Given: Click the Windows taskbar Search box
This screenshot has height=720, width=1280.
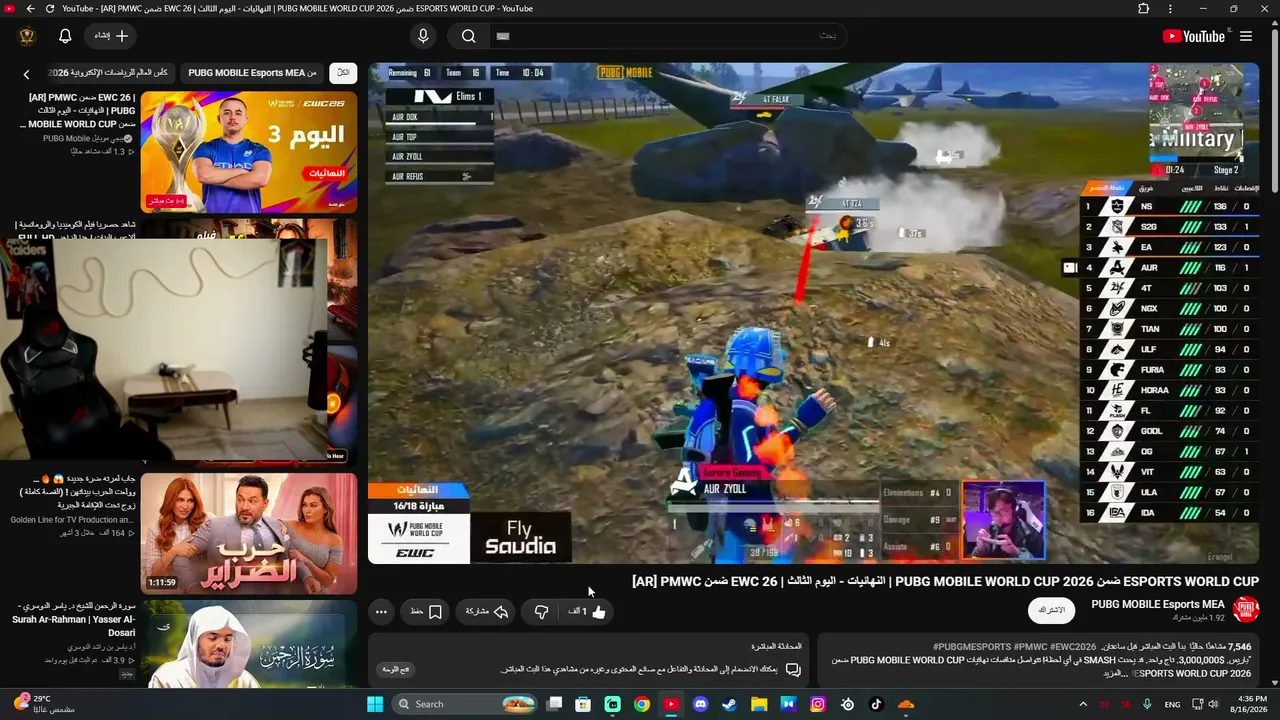Looking at the screenshot, I should (465, 704).
